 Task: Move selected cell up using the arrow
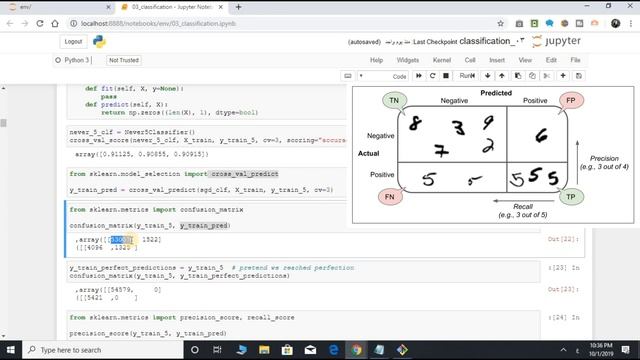tap(502, 76)
